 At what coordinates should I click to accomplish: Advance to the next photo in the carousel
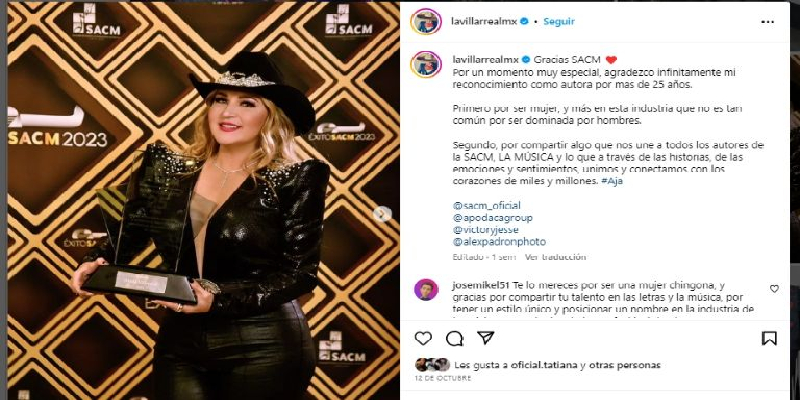pyautogui.click(x=382, y=214)
